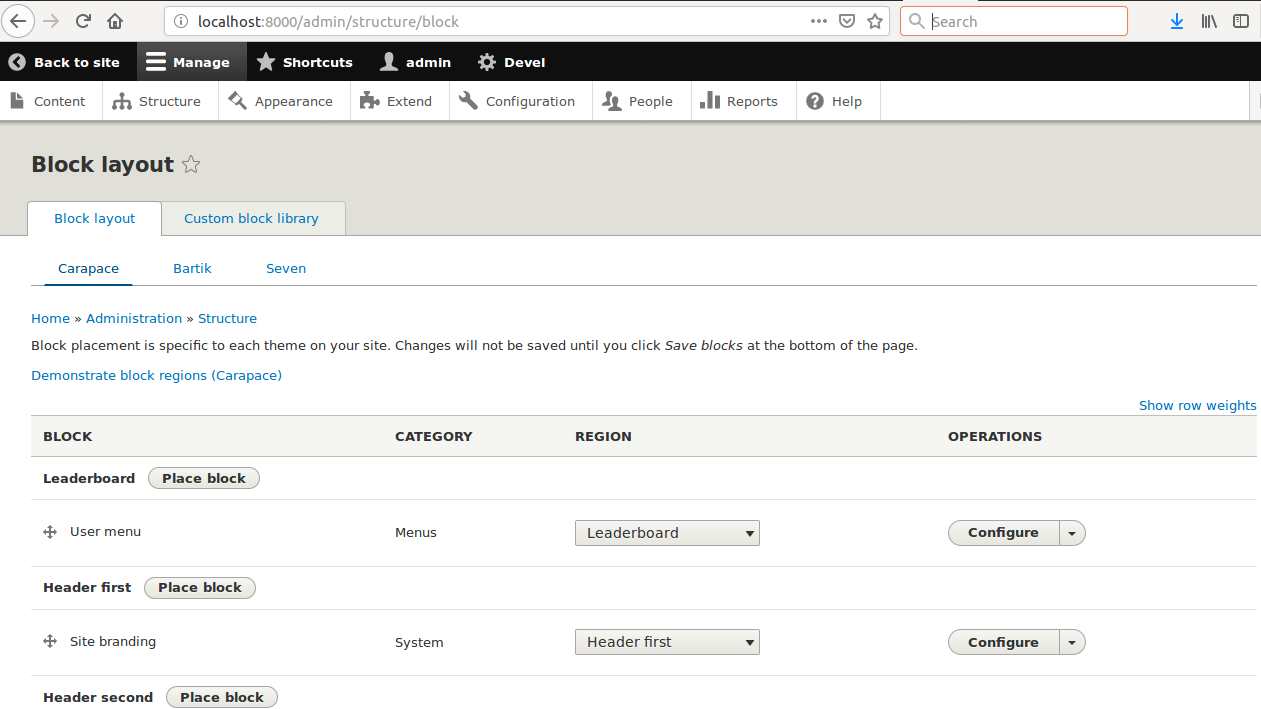Click the Configure button for Site branding
The width and height of the screenshot is (1261, 709).
[x=1003, y=642]
